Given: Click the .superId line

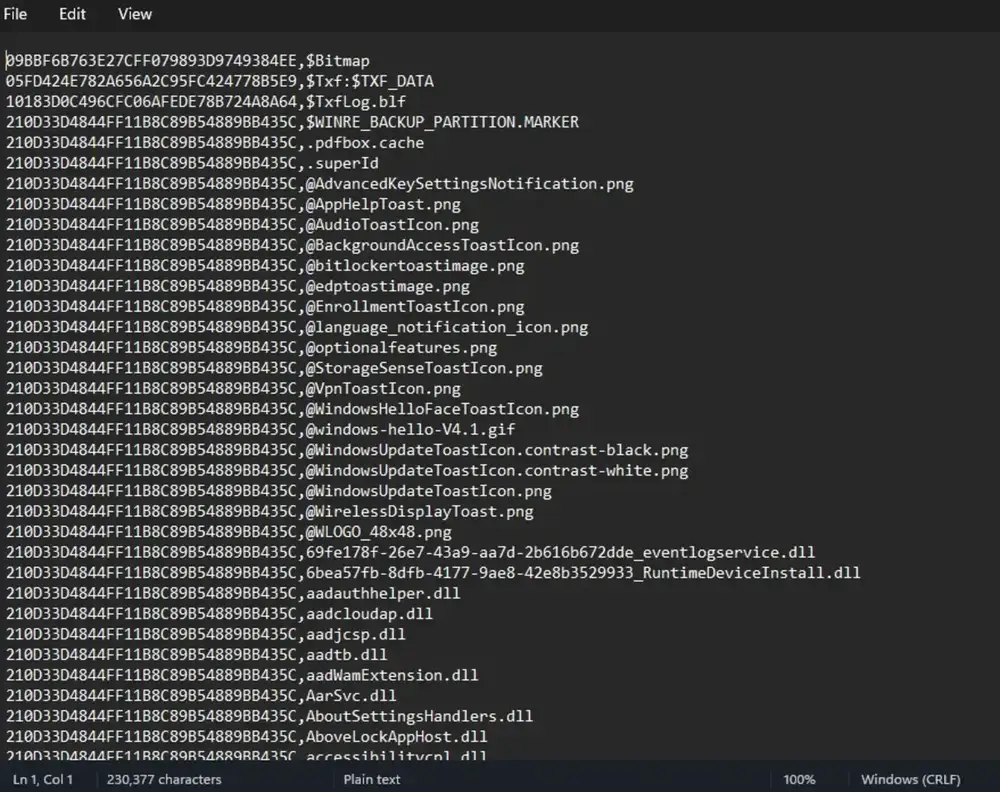Looking at the screenshot, I should click(192, 163).
